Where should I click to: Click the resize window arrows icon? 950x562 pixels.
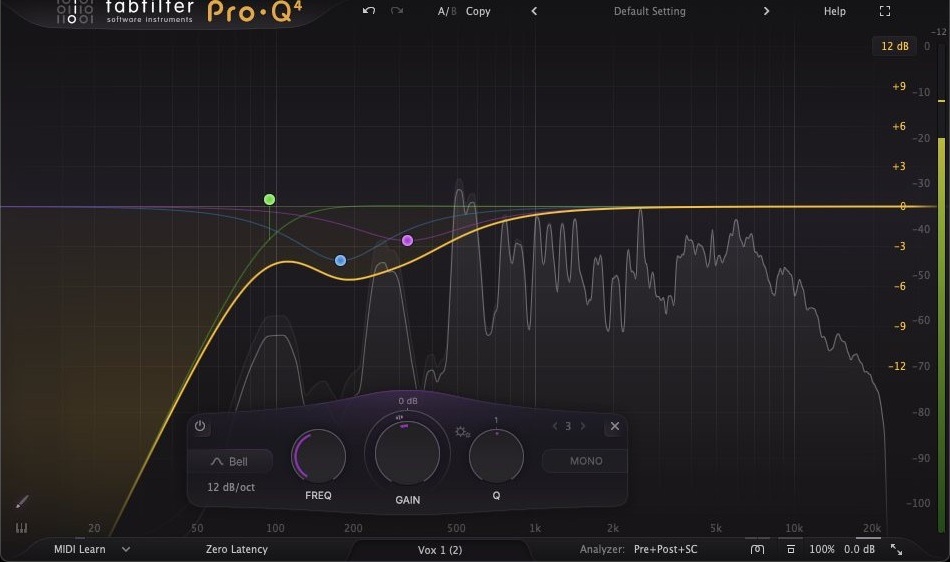[897, 549]
